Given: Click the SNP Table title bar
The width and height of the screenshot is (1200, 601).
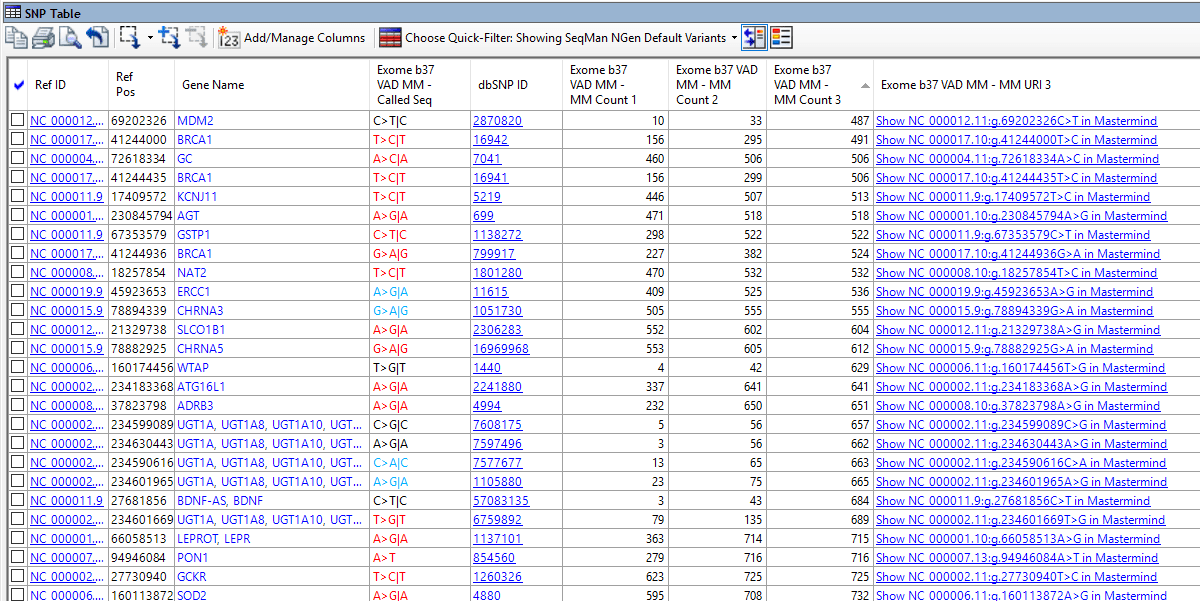Looking at the screenshot, I should click(60, 11).
